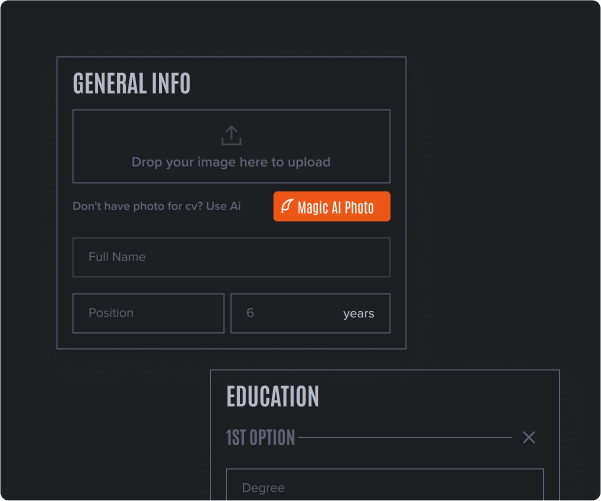Viewport: 601px width, 501px height.
Task: Focus the Full Name input field
Action: [231, 257]
